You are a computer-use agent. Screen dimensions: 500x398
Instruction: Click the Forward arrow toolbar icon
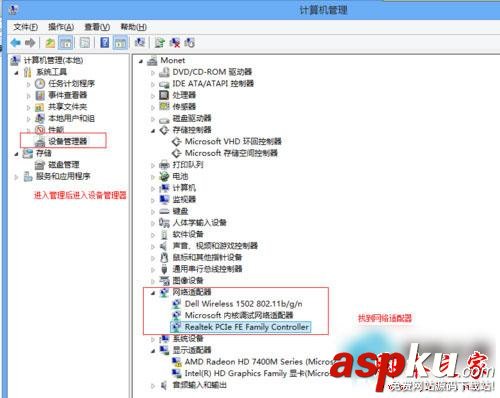tap(30, 43)
